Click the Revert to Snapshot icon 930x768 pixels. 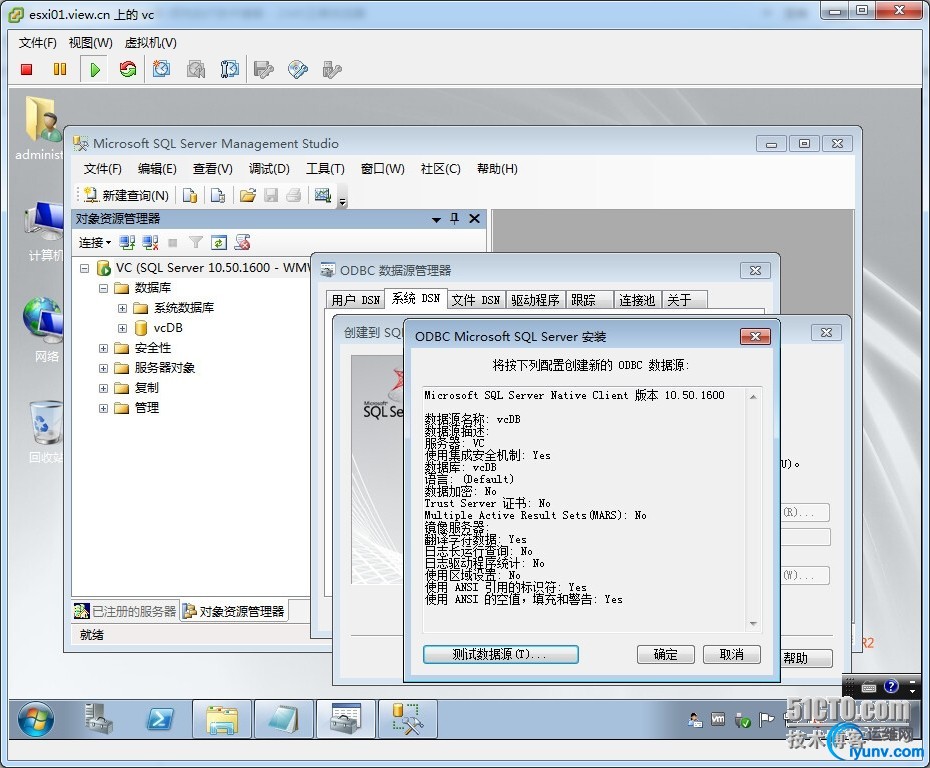pyautogui.click(x=196, y=69)
